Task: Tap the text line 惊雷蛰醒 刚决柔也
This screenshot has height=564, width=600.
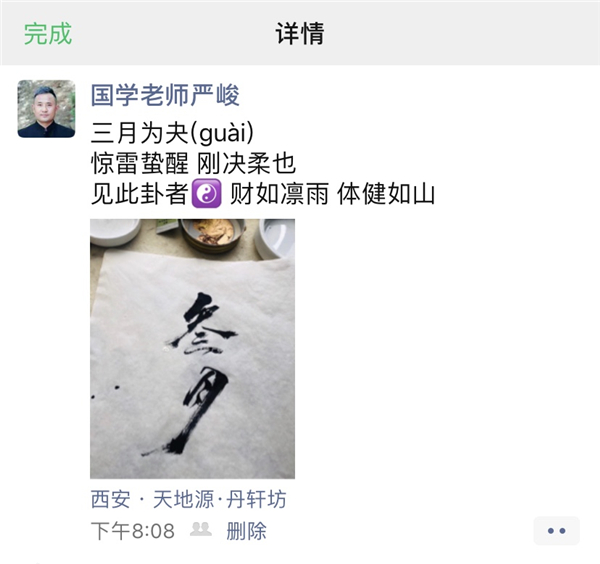Action: pos(193,163)
